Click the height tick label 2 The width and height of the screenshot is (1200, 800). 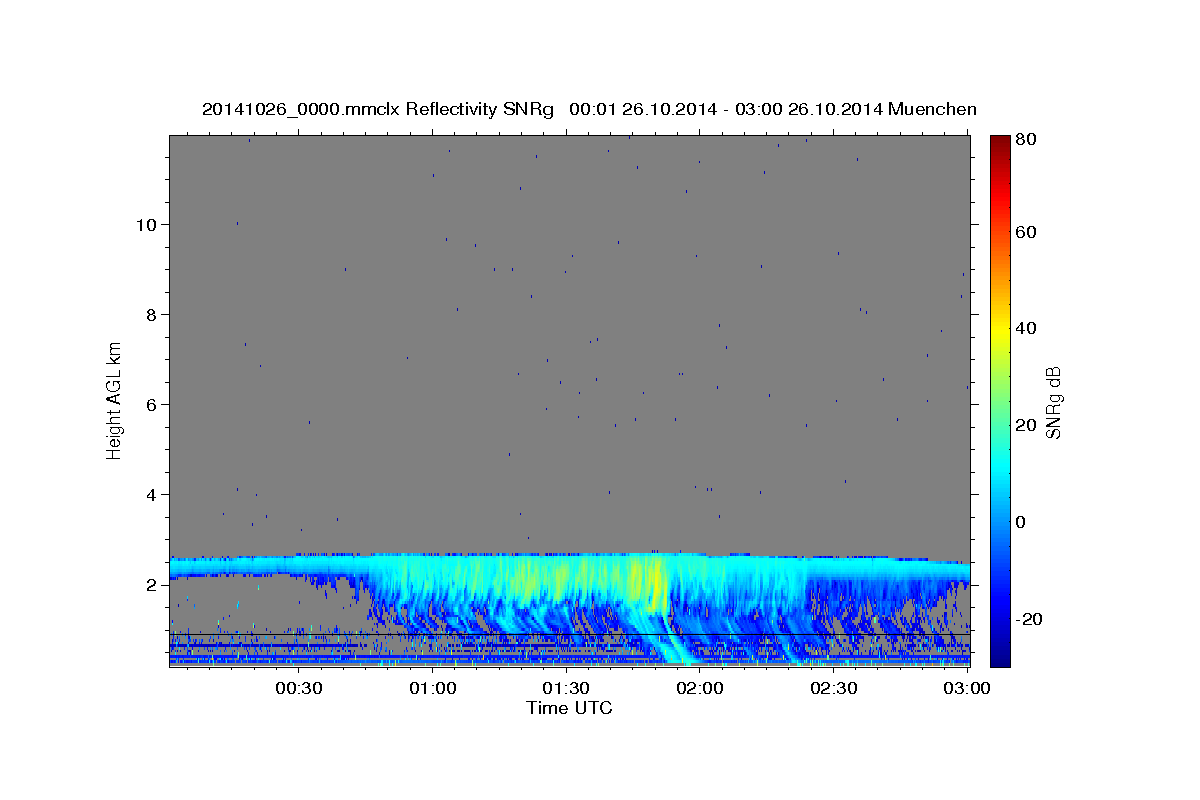tap(151, 585)
